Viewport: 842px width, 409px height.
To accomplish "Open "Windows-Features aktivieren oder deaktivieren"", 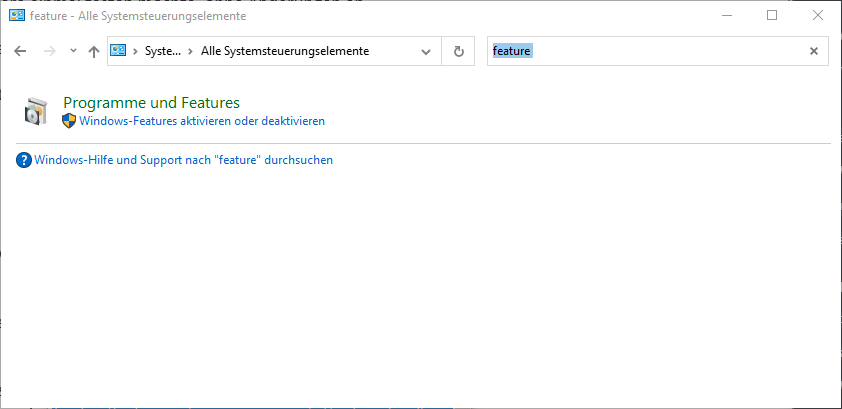I will click(x=202, y=121).
